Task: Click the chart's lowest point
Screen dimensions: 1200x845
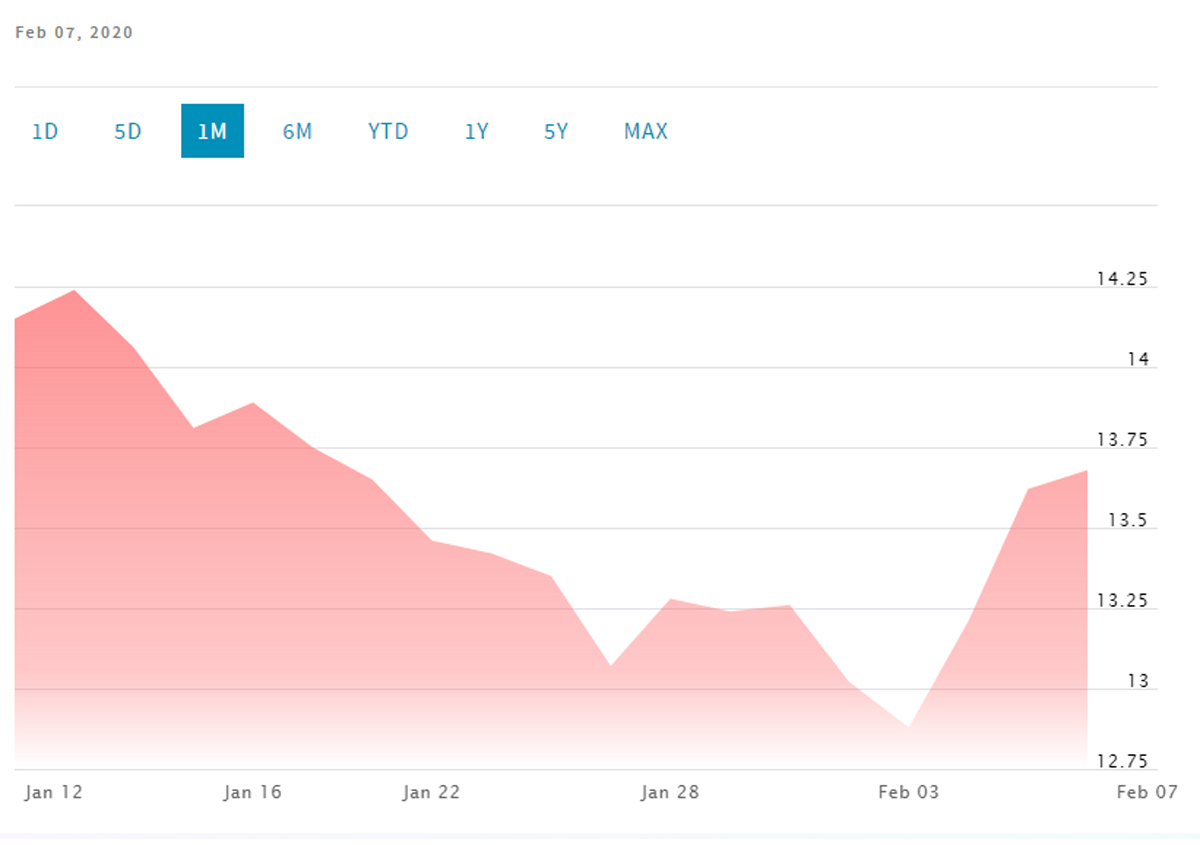Action: coord(910,727)
